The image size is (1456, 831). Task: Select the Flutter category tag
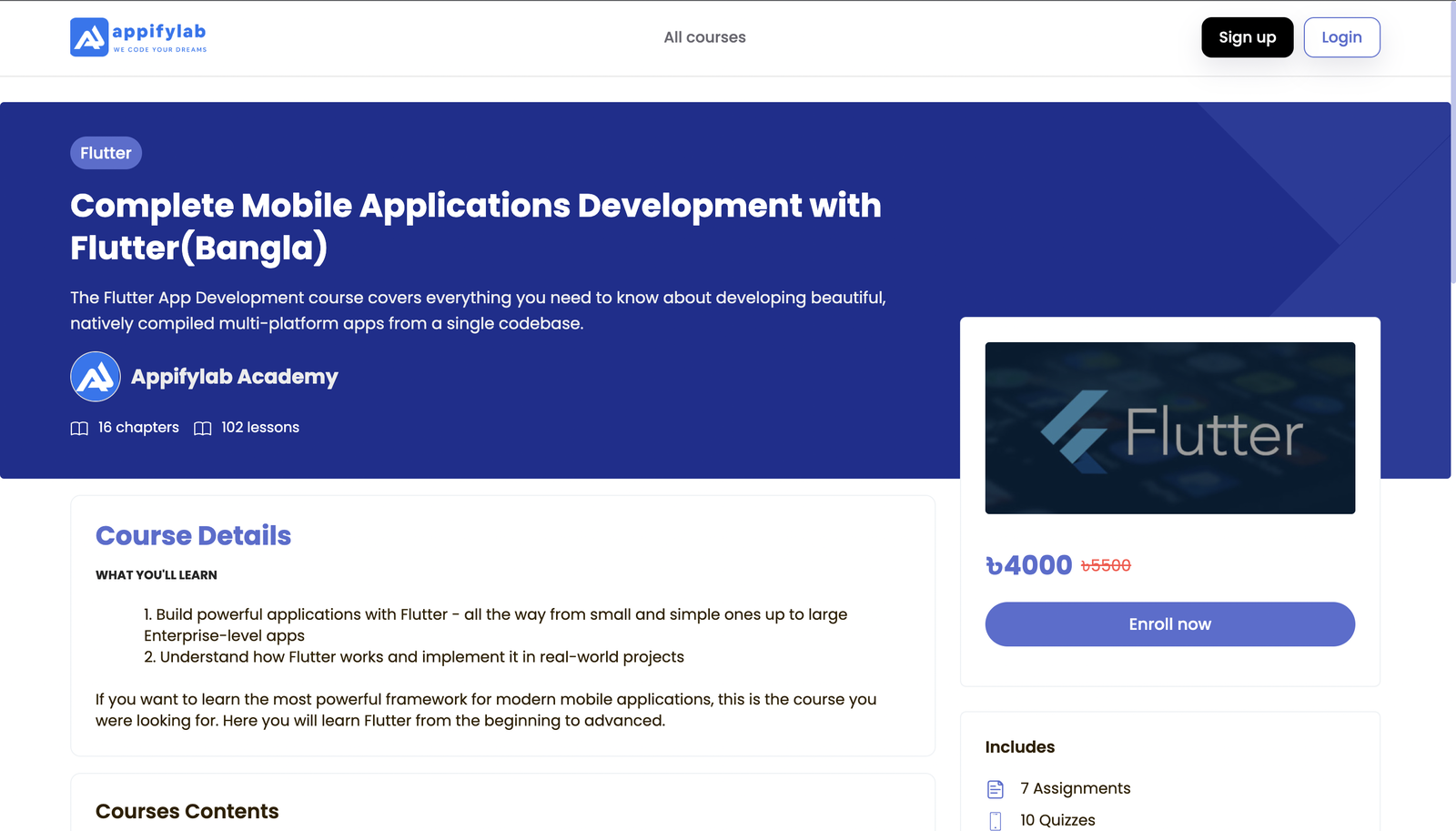(x=106, y=153)
